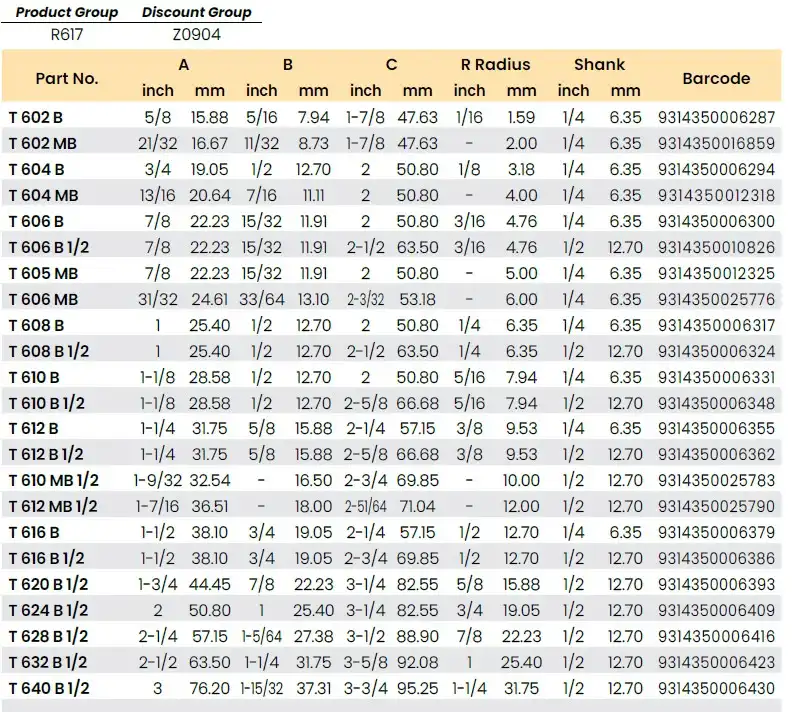Select the 1-15/32 inch B value
The width and height of the screenshot is (792, 712).
(x=262, y=688)
